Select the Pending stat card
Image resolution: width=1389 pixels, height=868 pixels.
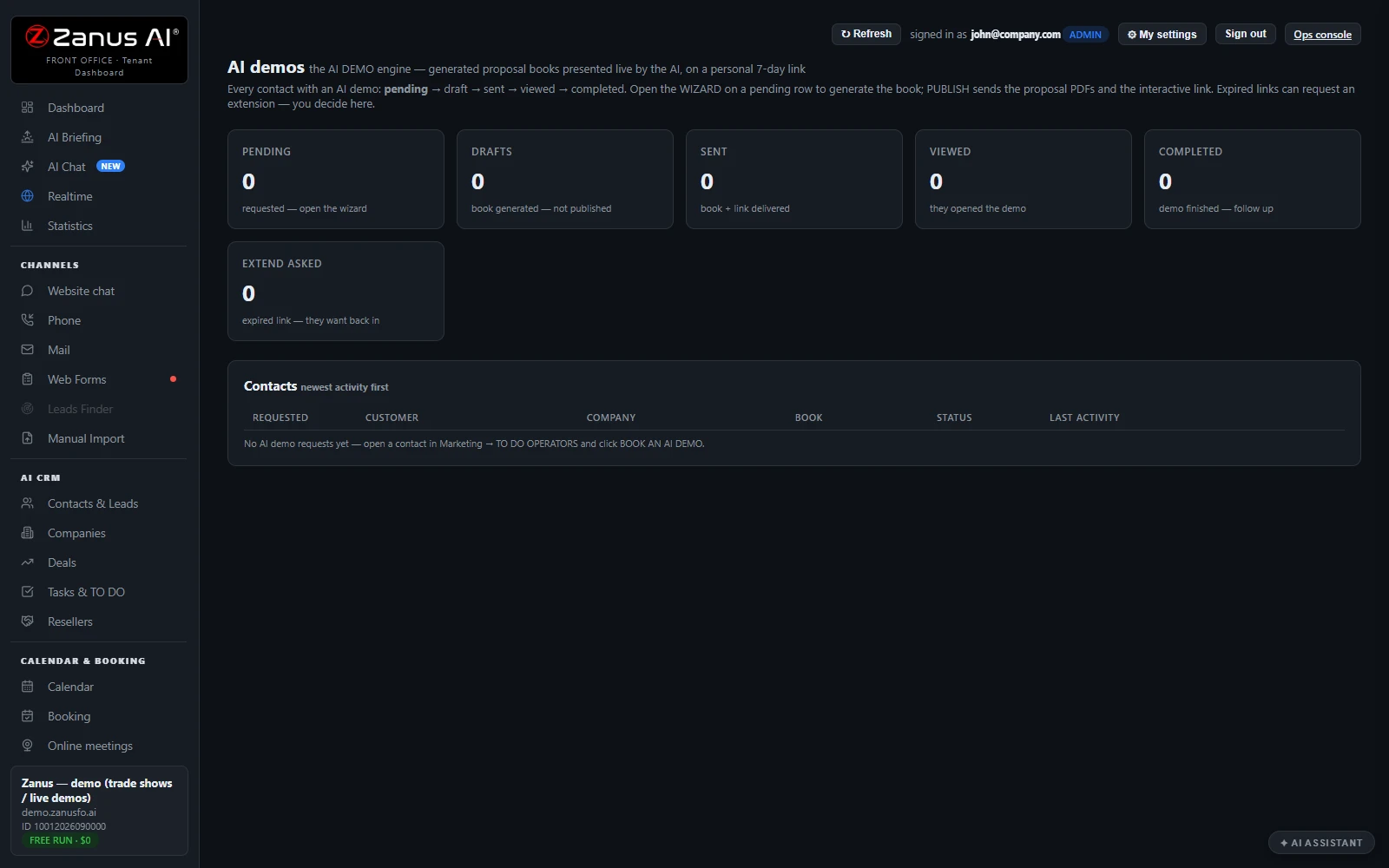[336, 179]
